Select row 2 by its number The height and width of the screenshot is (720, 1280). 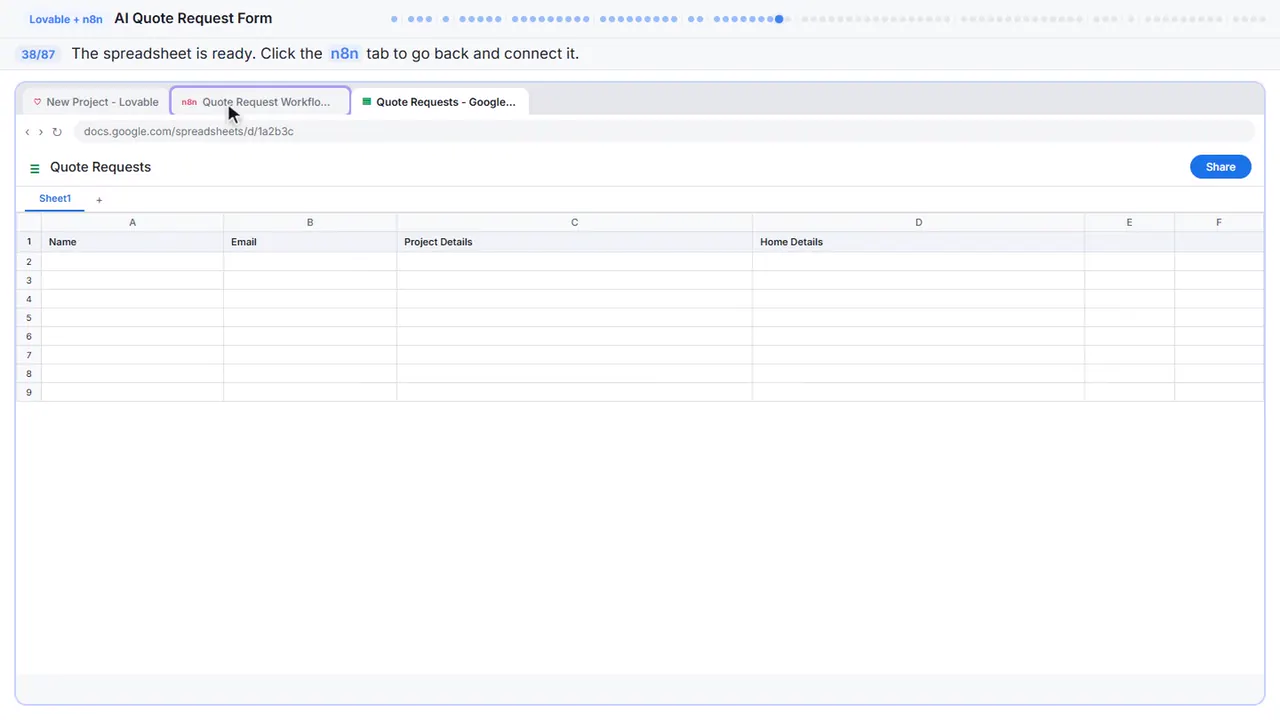tap(29, 261)
